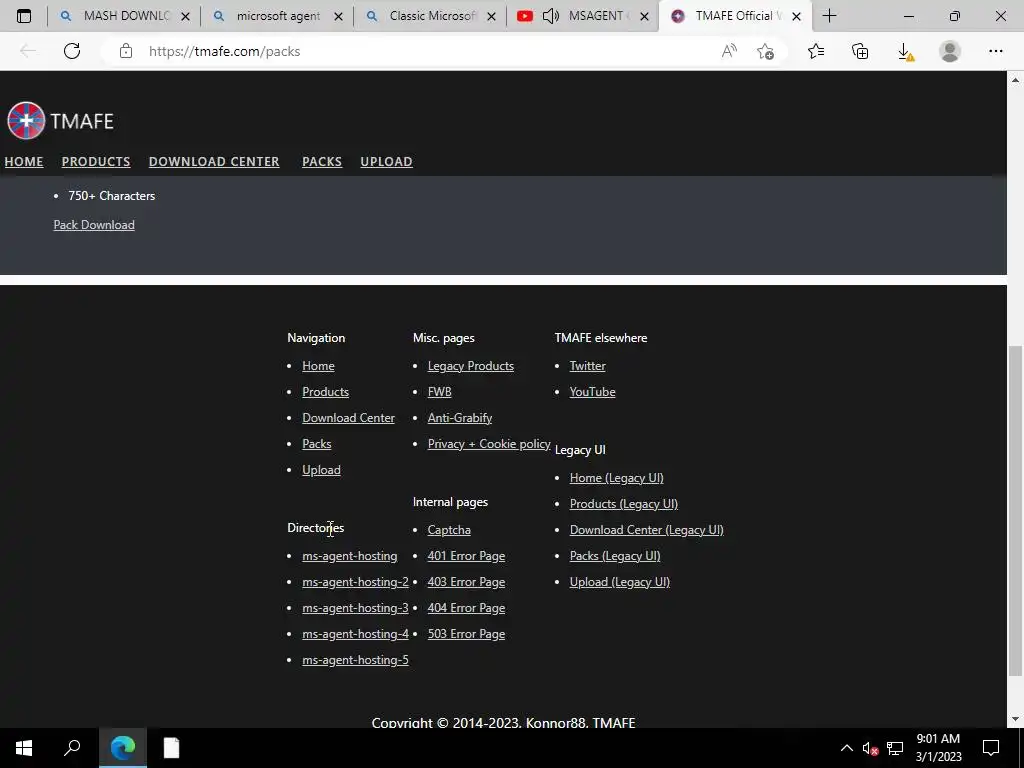This screenshot has width=1024, height=768.
Task: Close the TMAFE Official tab
Action: (797, 17)
